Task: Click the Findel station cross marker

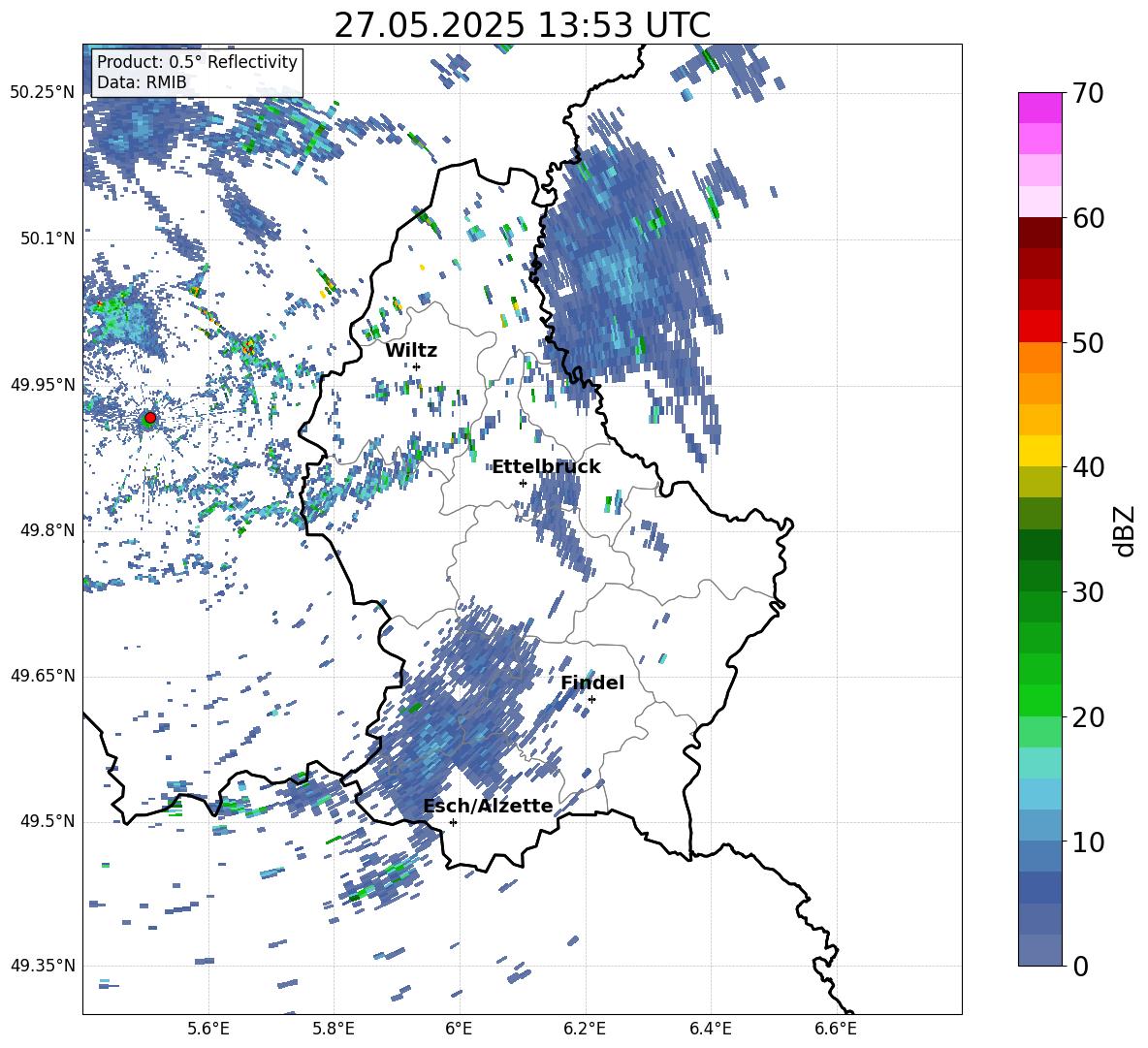Action: [x=591, y=700]
